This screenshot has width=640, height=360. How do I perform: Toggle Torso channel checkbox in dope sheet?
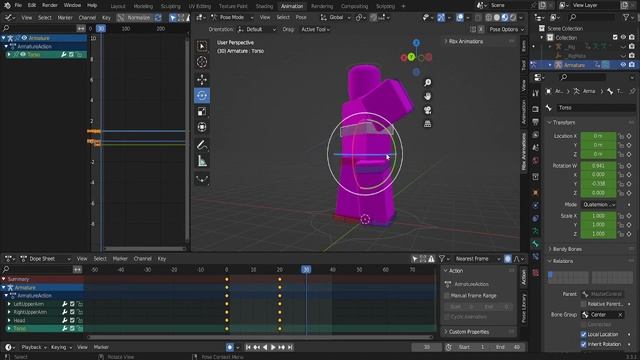tap(72, 329)
